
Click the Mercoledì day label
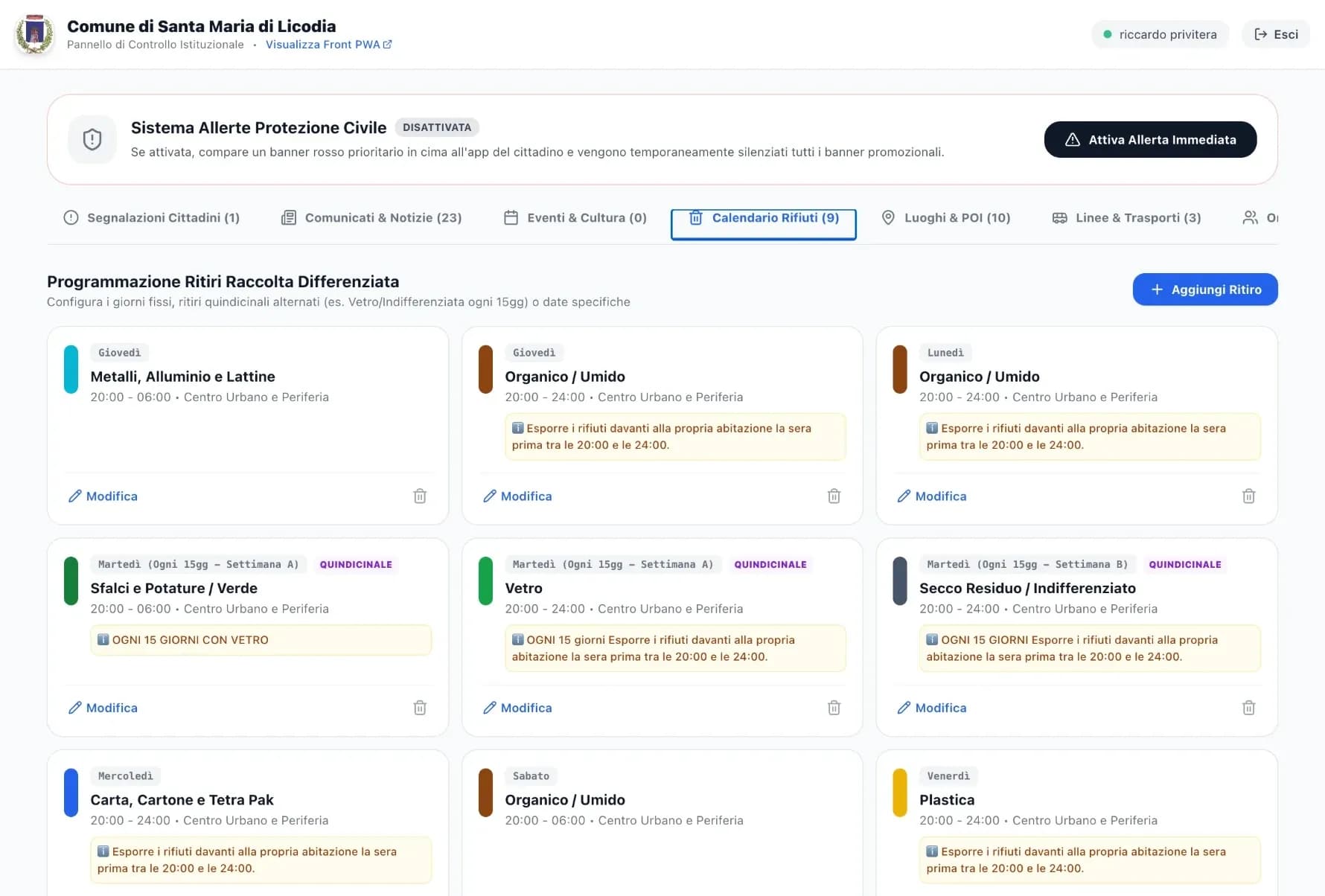point(126,776)
